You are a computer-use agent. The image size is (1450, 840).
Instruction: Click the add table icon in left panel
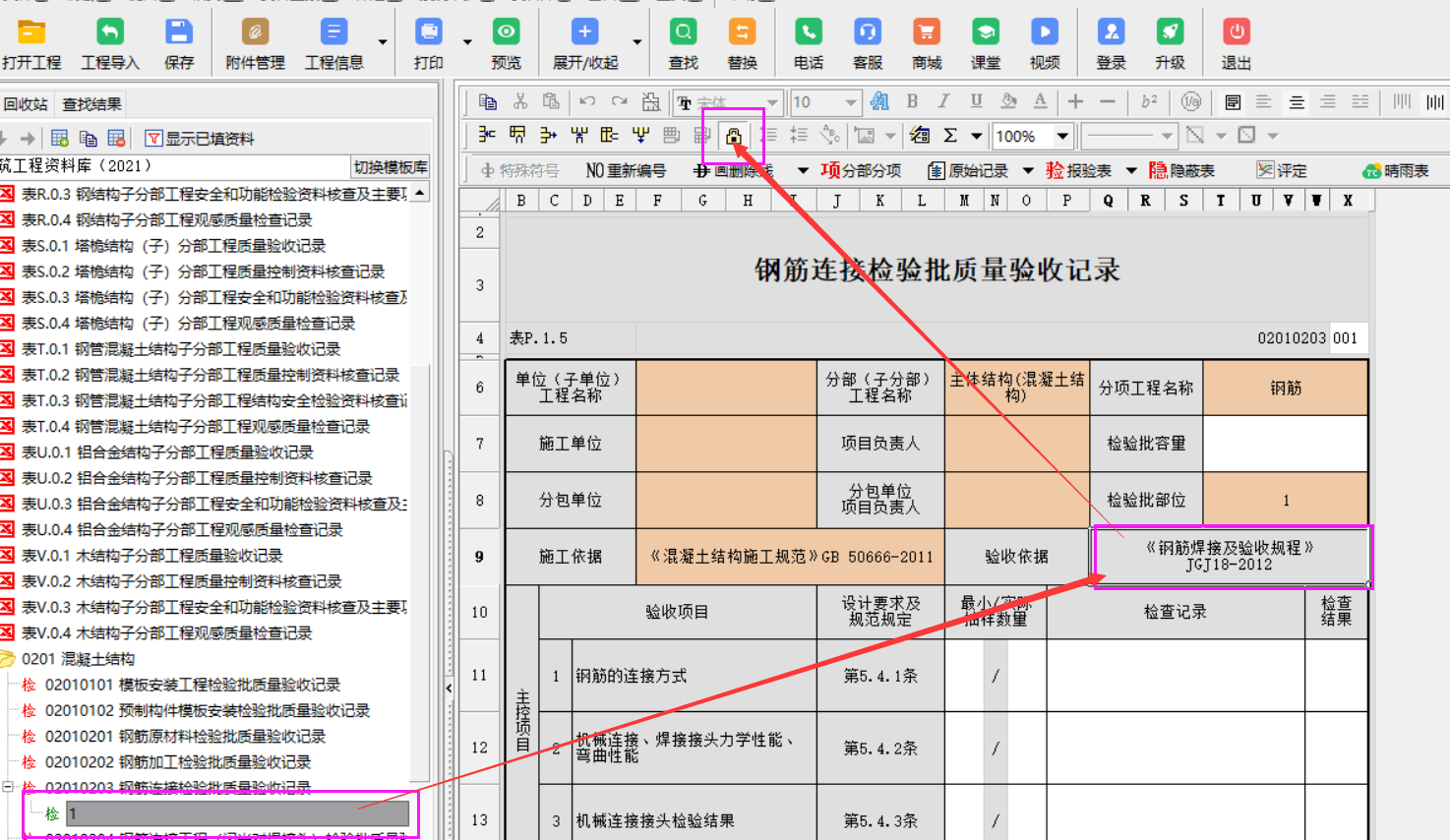click(x=60, y=139)
